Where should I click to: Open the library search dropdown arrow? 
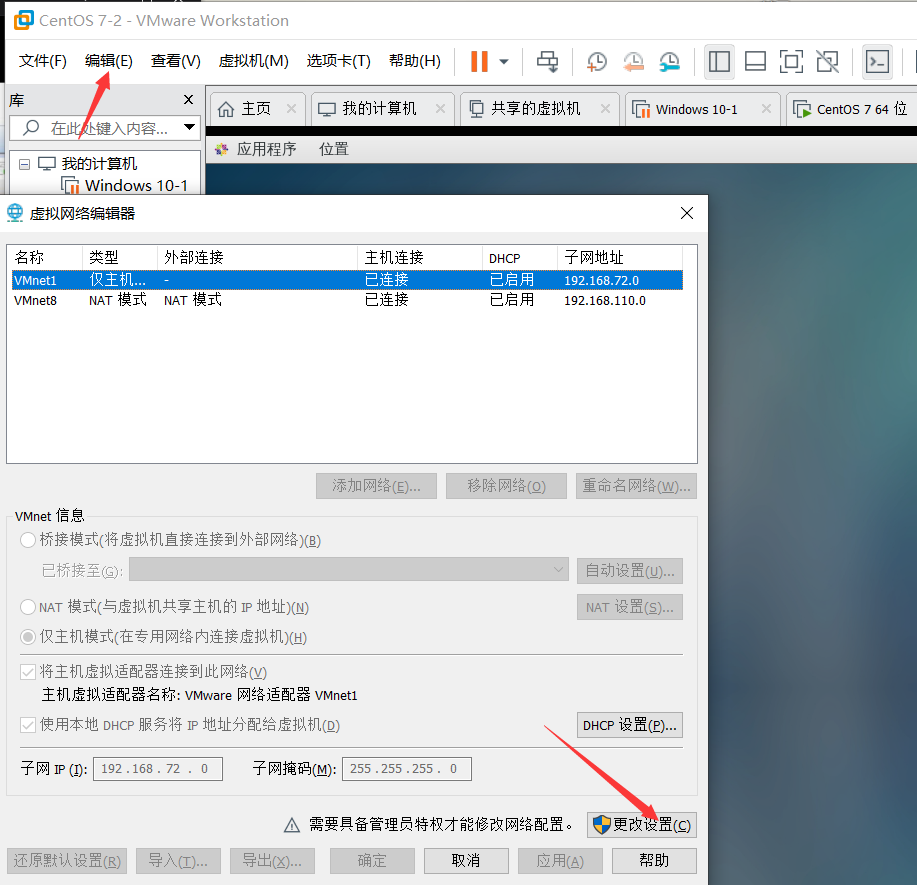pos(189,127)
